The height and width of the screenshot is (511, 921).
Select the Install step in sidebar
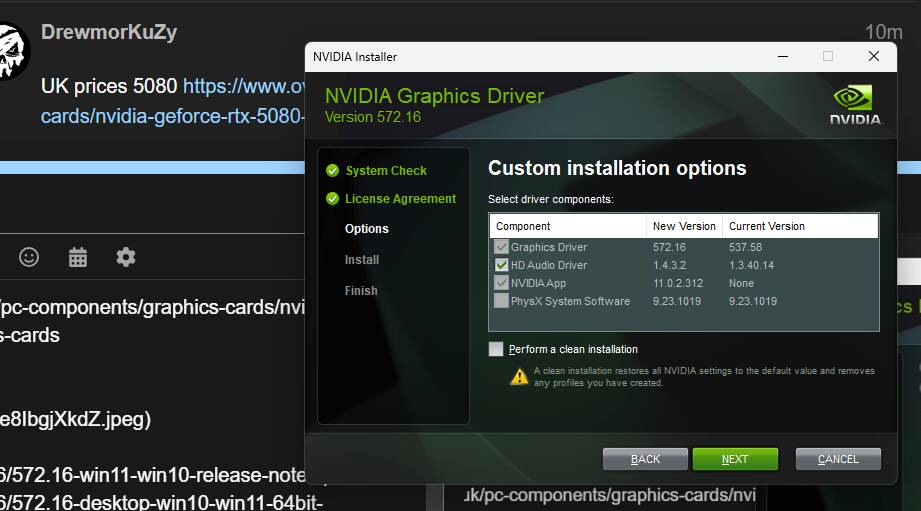(362, 260)
